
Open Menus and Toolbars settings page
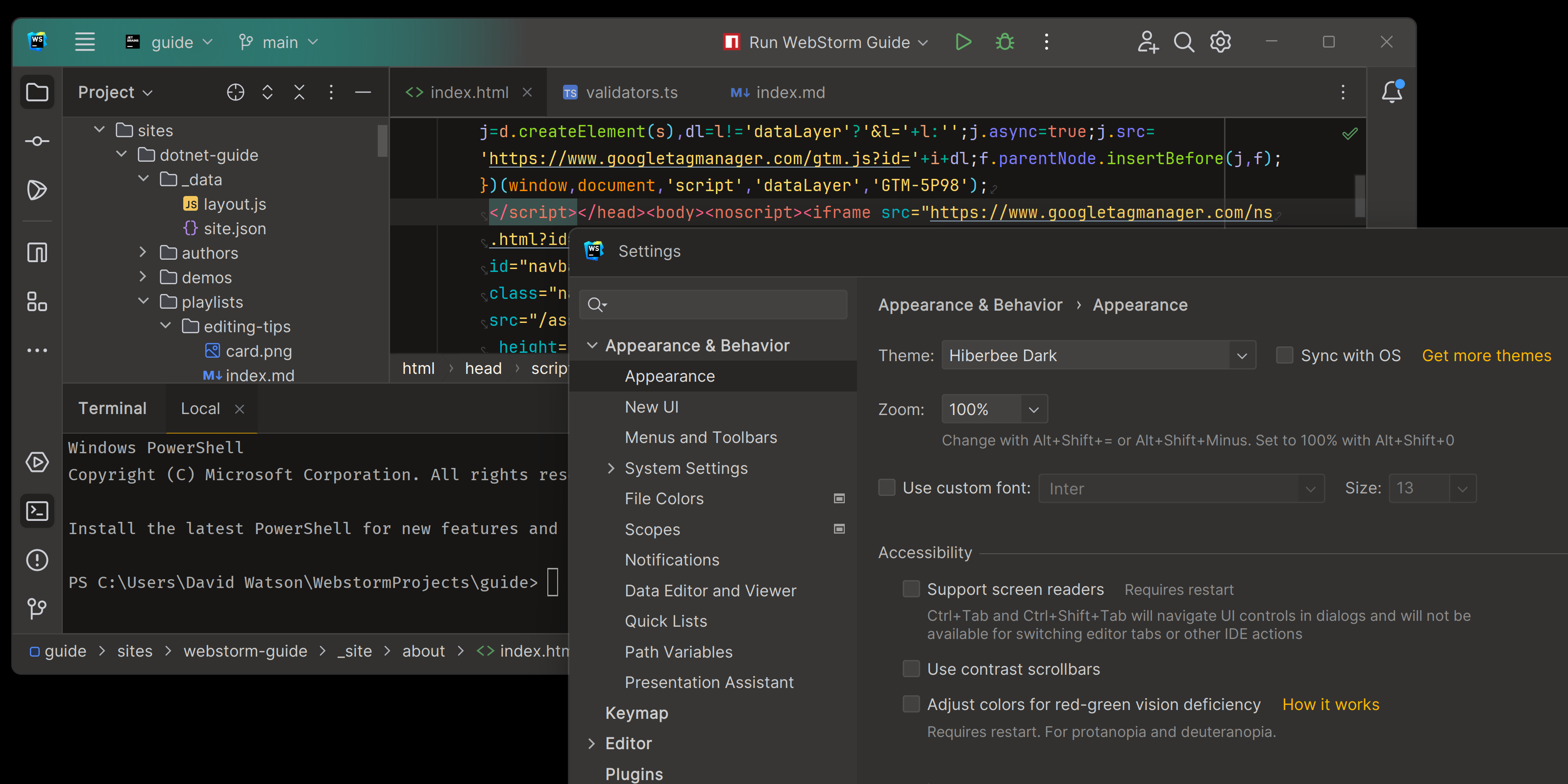click(x=701, y=437)
